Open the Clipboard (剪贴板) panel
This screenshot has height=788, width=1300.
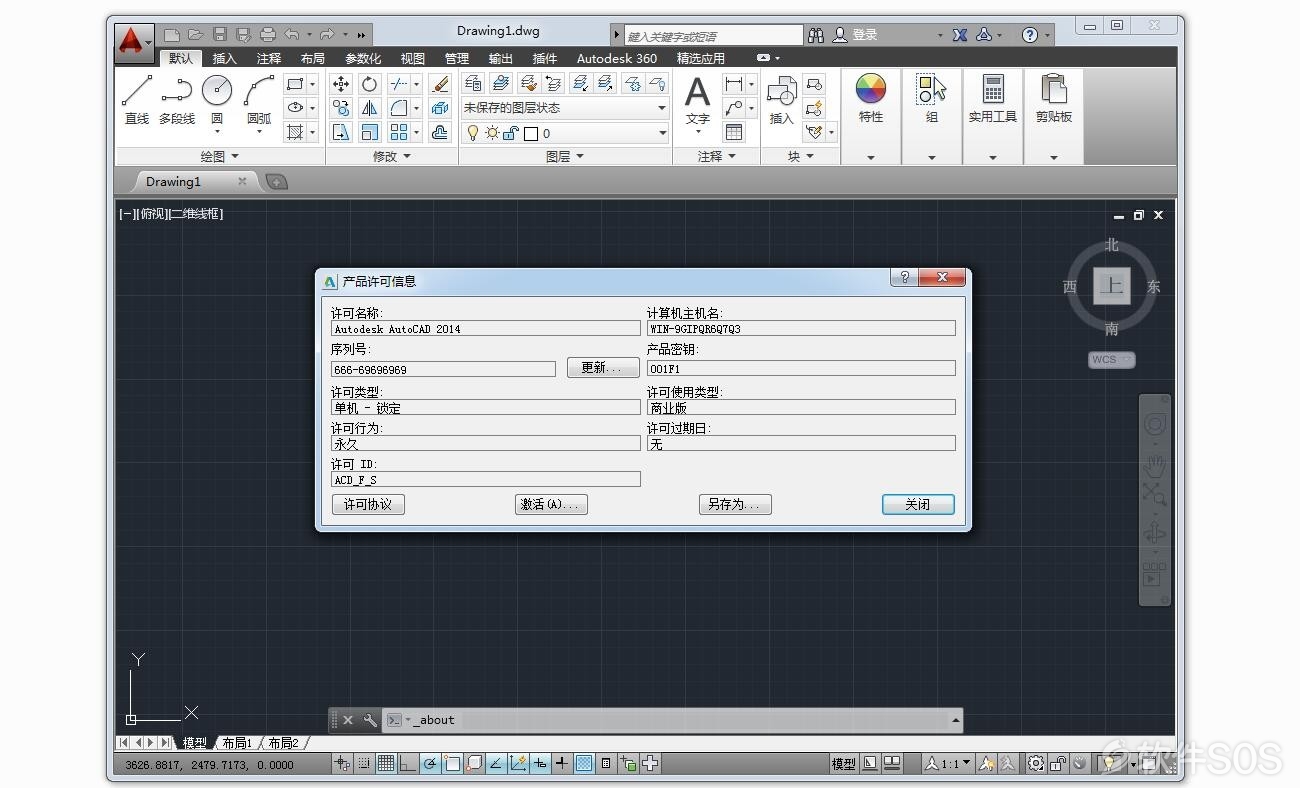pyautogui.click(x=1054, y=98)
